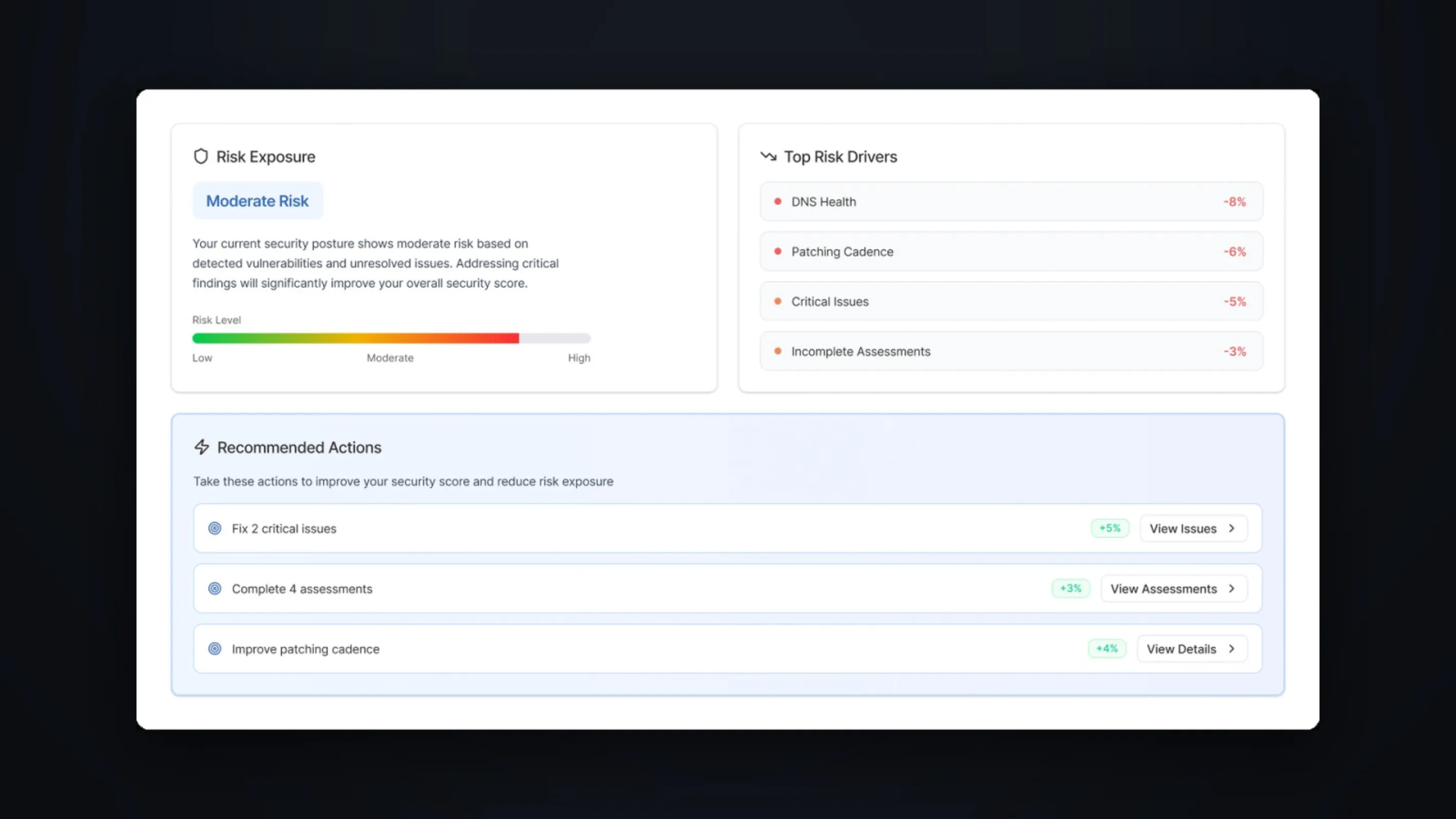Screen dimensions: 1456x819
Task: Click the Complete 4 assessments text
Action: point(302,589)
